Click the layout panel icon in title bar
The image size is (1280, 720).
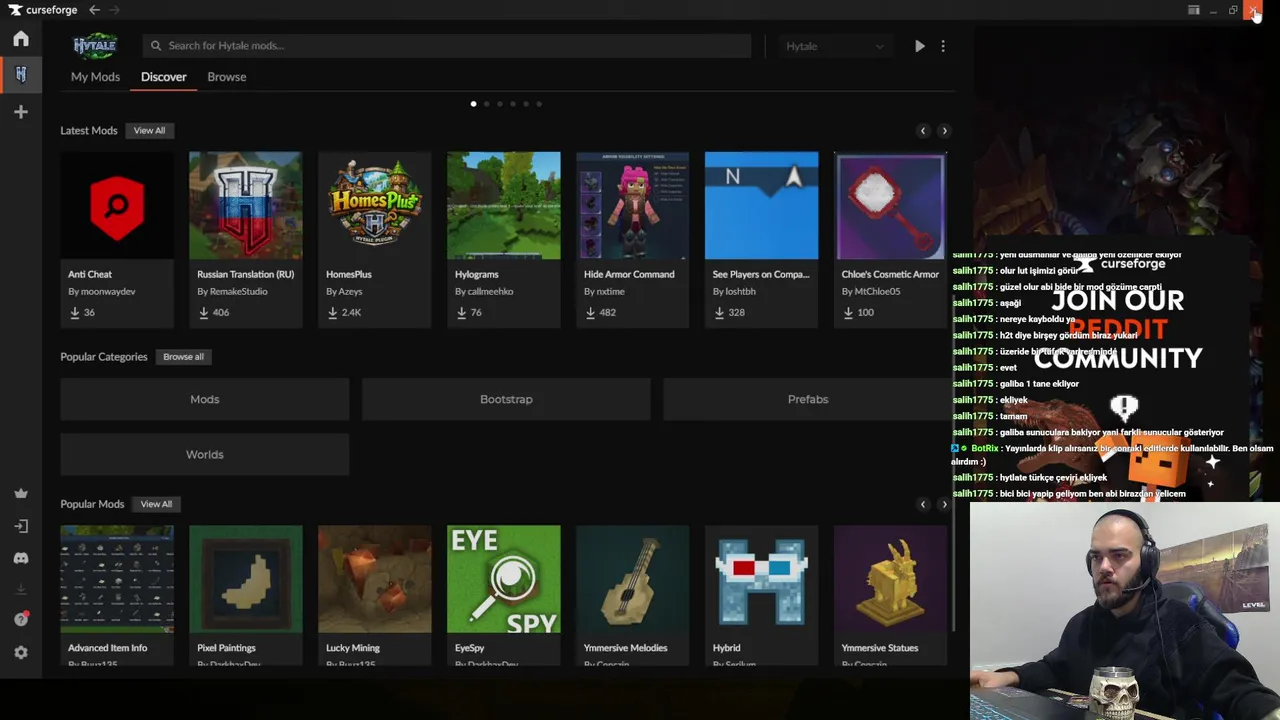[1193, 10]
